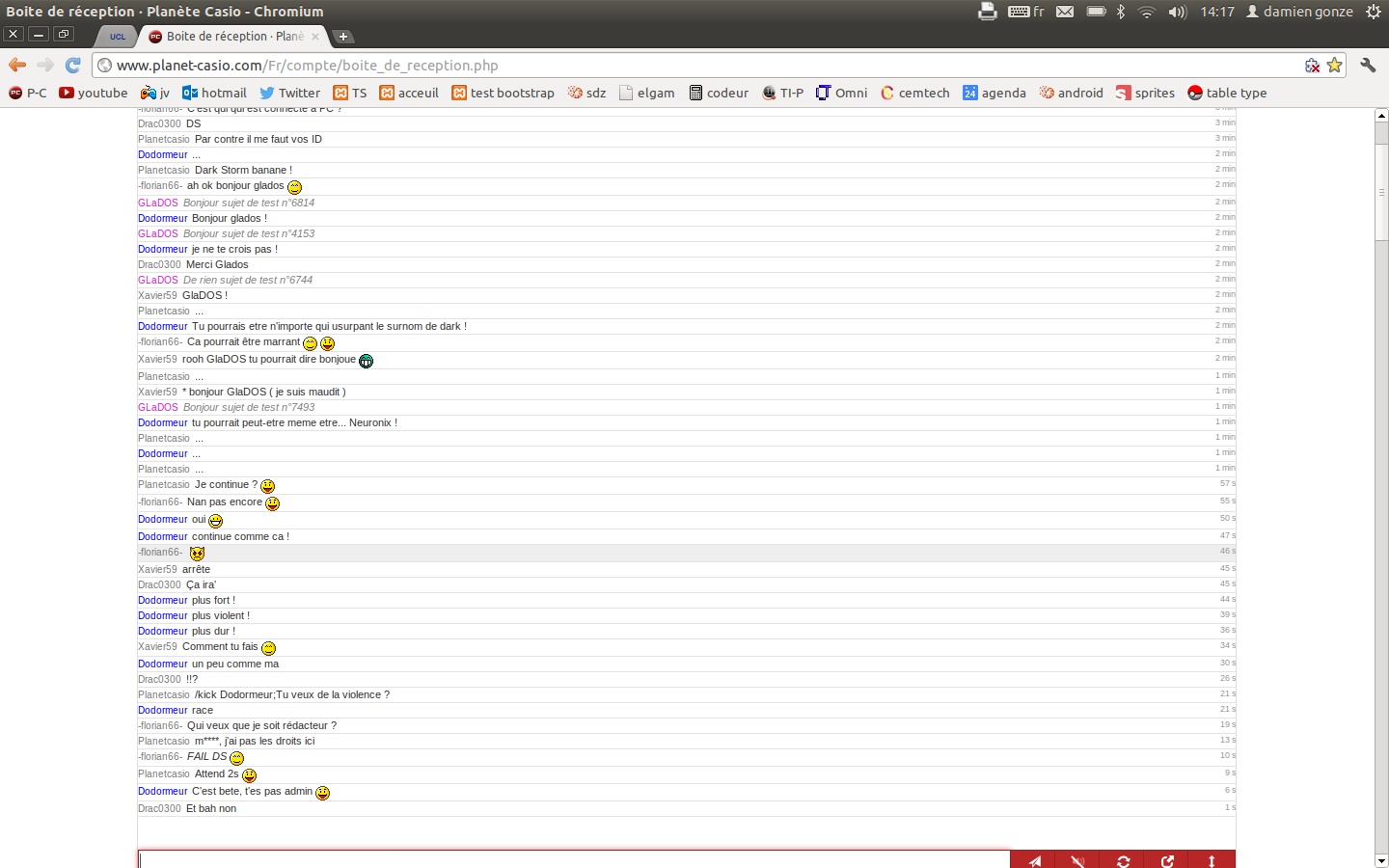This screenshot has height=868, width=1389.
Task: Expand chat height with vertical arrows icon
Action: (1212, 860)
